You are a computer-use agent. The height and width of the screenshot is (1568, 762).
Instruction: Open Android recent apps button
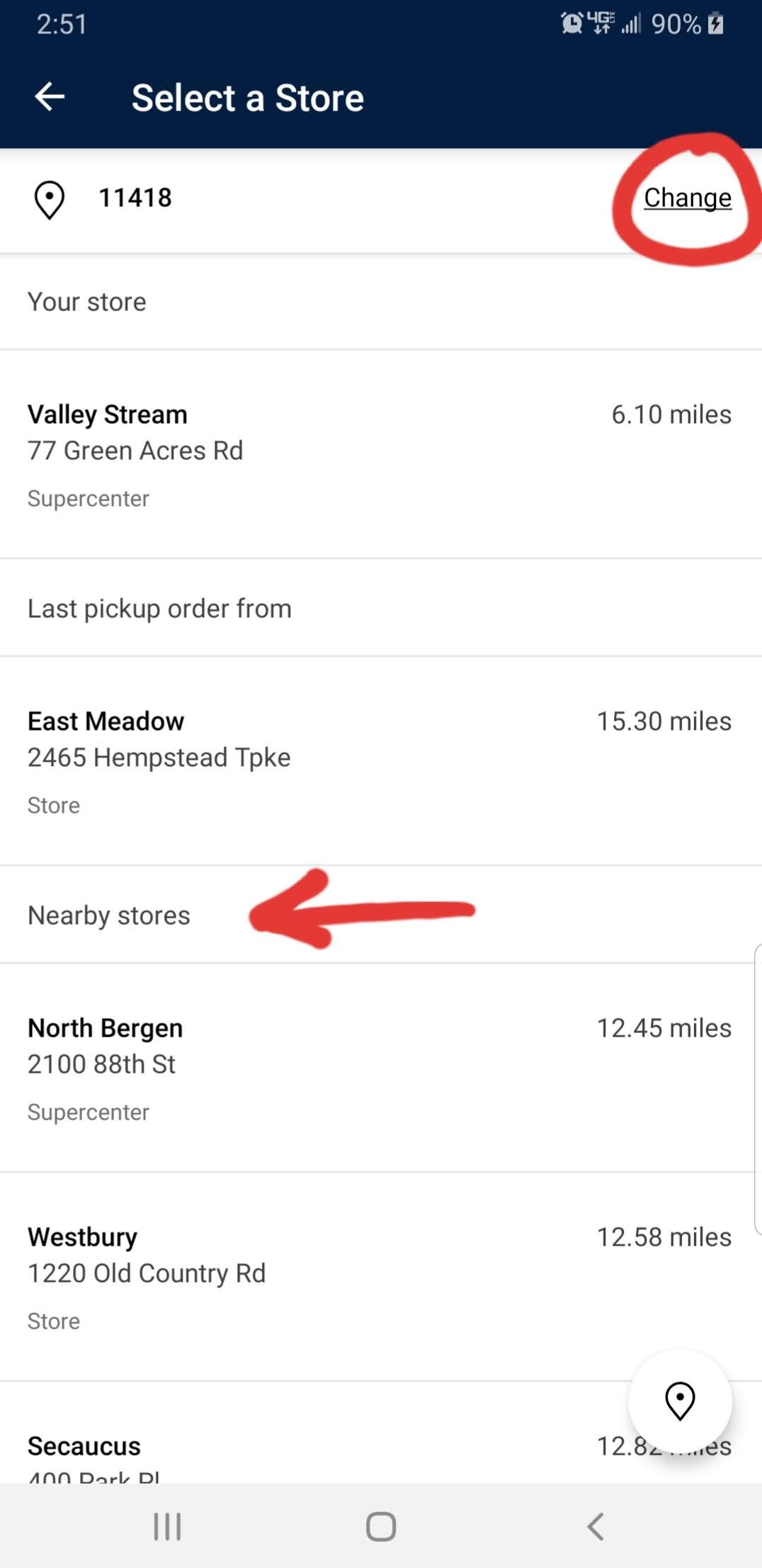click(167, 1526)
